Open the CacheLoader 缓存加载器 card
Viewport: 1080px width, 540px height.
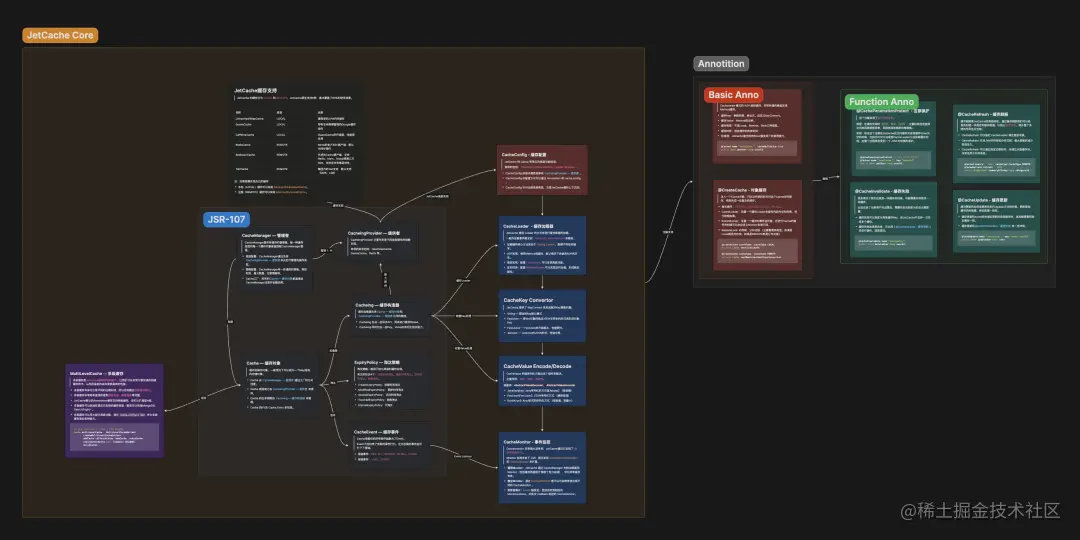coord(542,246)
